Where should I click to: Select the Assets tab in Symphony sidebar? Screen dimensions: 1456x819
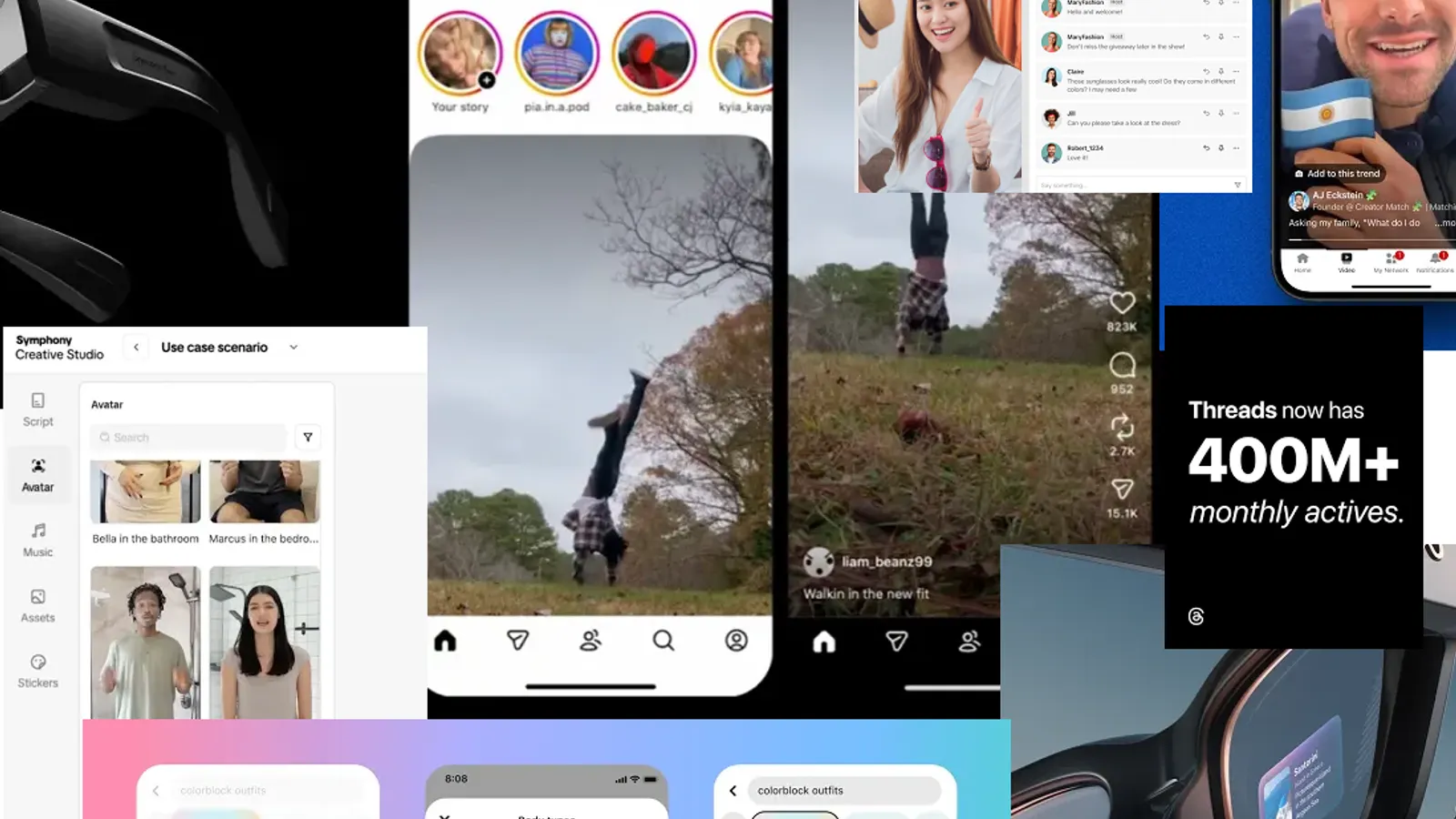38,605
